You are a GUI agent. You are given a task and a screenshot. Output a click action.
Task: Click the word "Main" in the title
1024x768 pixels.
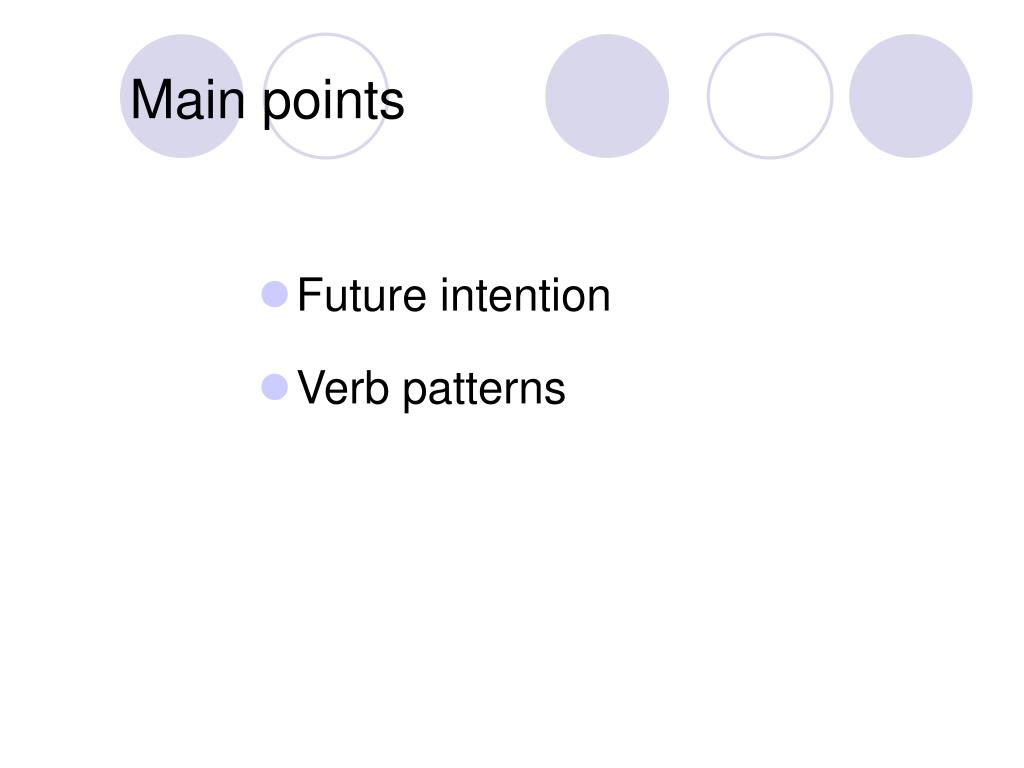[x=187, y=99]
